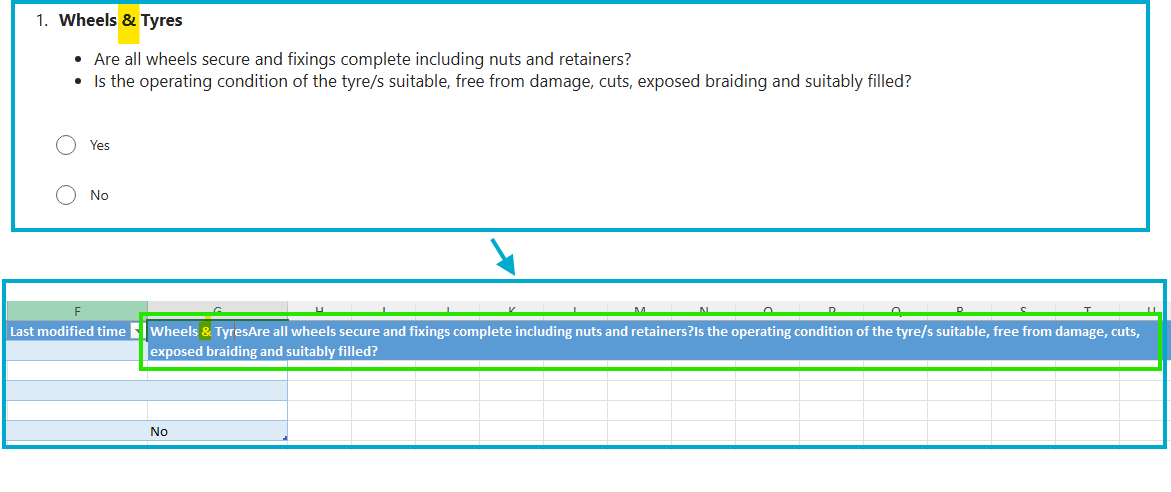Viewport: 1171px width, 492px height.
Task: Click the Yes option label
Action: (x=100, y=145)
